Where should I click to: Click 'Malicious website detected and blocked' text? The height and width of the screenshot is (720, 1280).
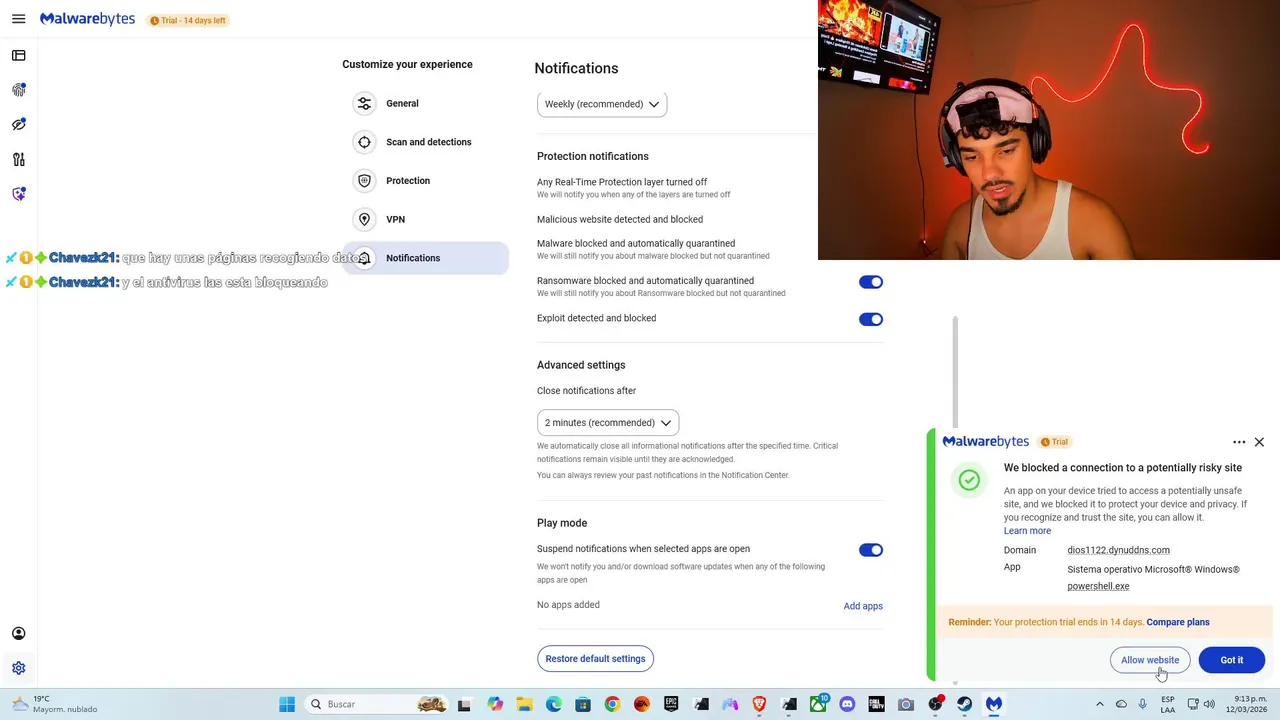coord(620,219)
